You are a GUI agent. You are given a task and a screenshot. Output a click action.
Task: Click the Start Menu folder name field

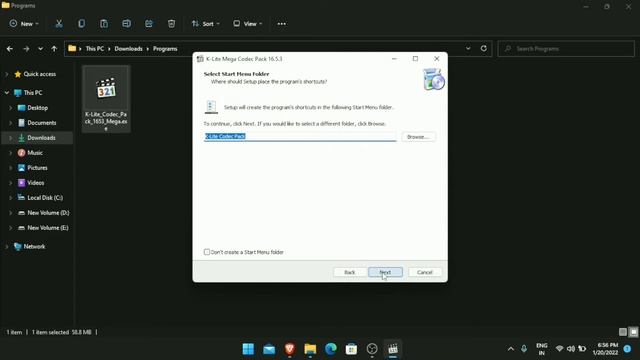300,136
